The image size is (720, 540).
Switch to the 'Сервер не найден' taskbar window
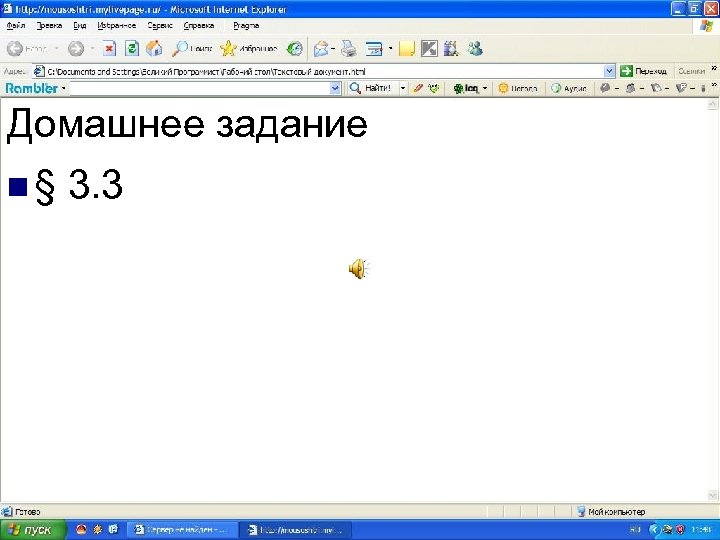click(181, 530)
